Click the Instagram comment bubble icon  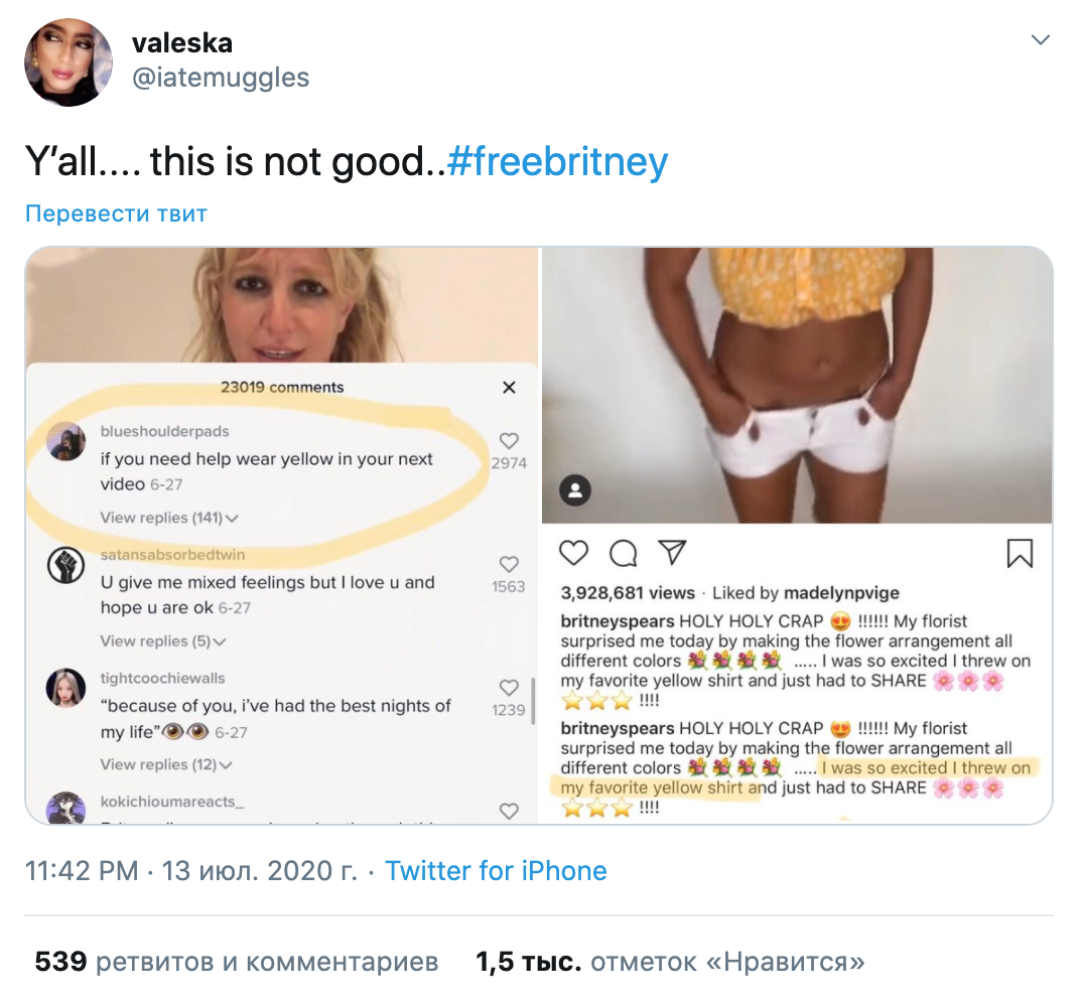coord(623,552)
